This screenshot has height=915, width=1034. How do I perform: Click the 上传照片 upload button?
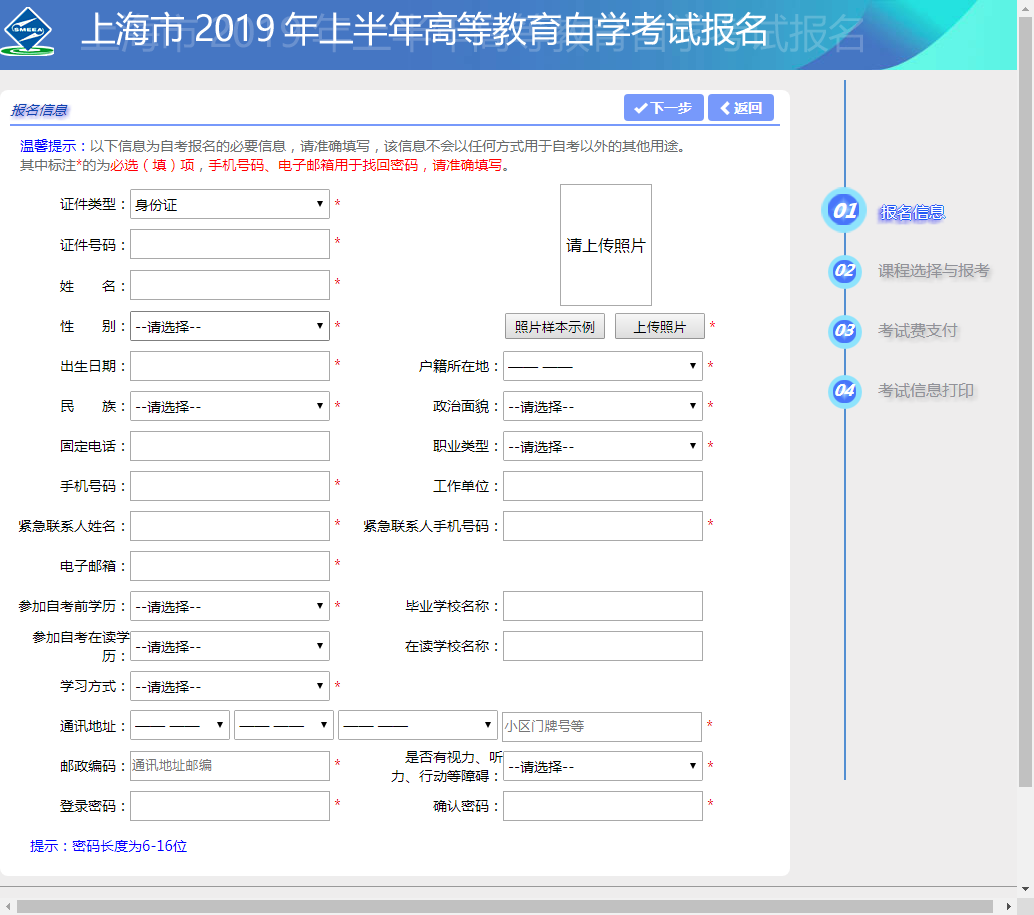pyautogui.click(x=659, y=327)
